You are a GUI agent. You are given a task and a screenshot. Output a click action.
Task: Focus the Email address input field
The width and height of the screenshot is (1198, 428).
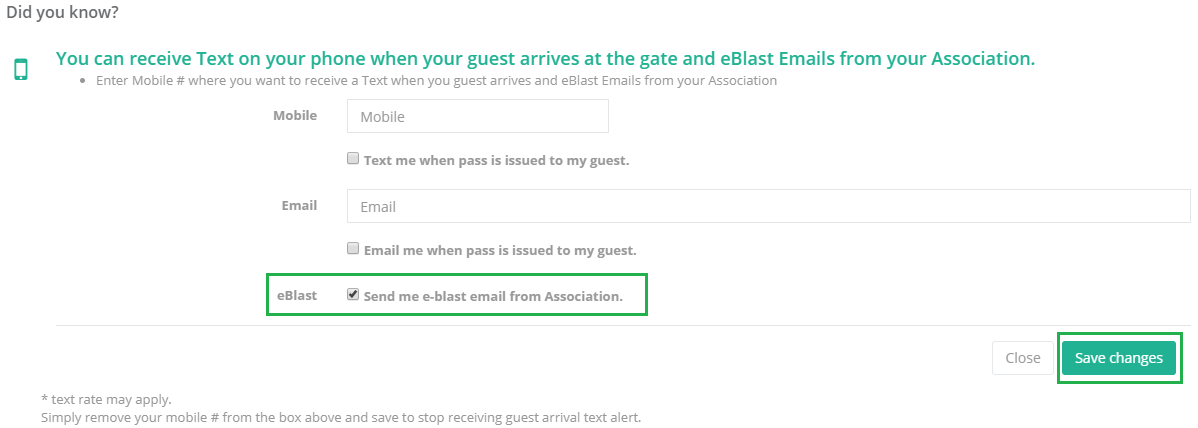[767, 206]
